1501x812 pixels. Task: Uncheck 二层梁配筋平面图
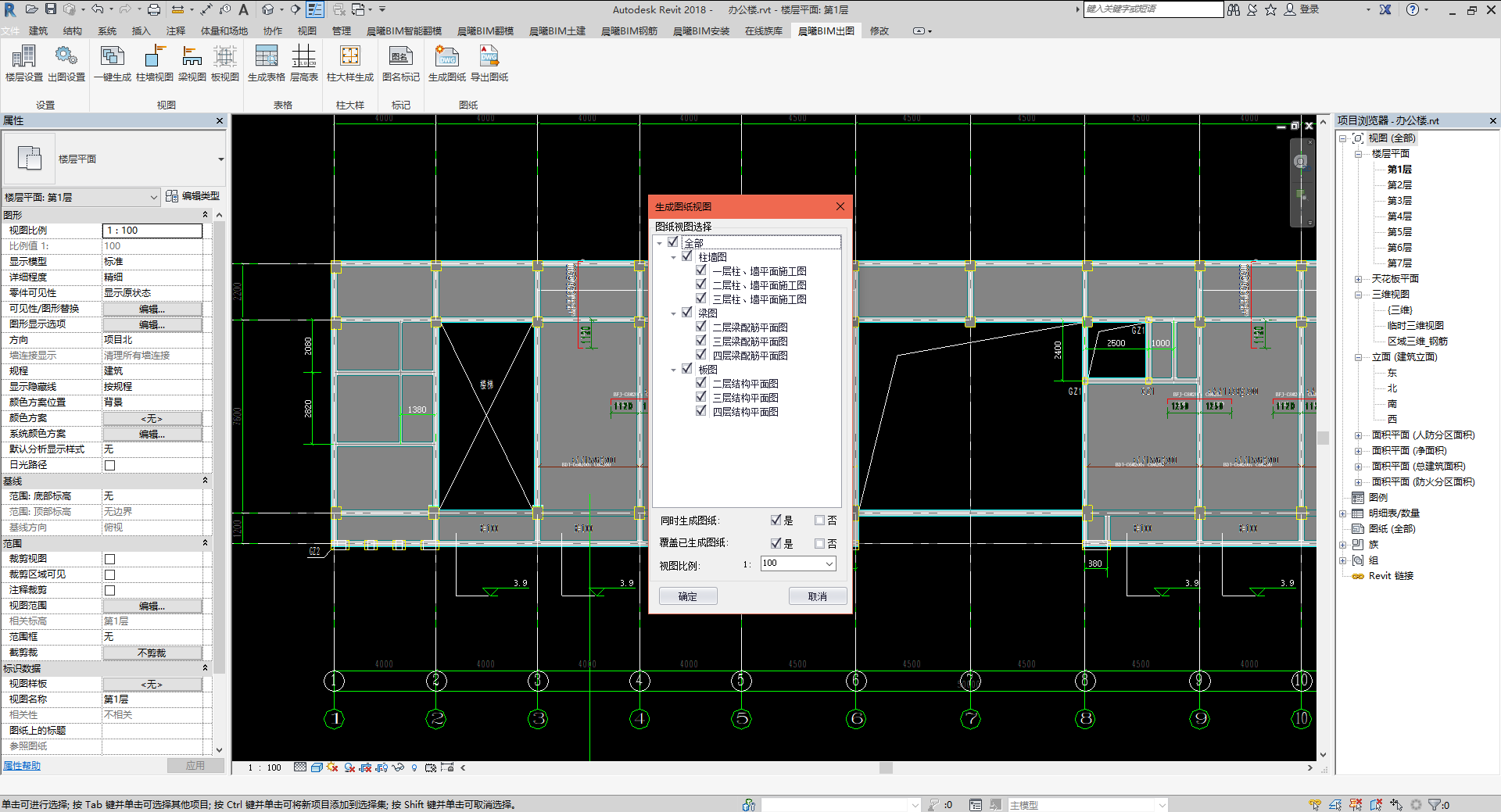click(701, 327)
